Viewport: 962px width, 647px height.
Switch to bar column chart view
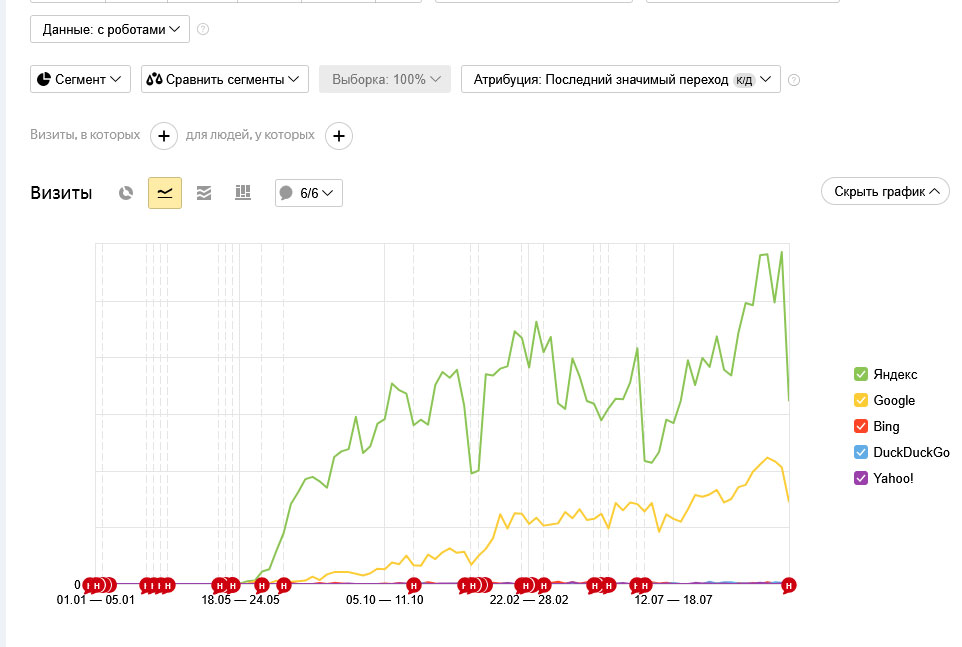click(242, 193)
